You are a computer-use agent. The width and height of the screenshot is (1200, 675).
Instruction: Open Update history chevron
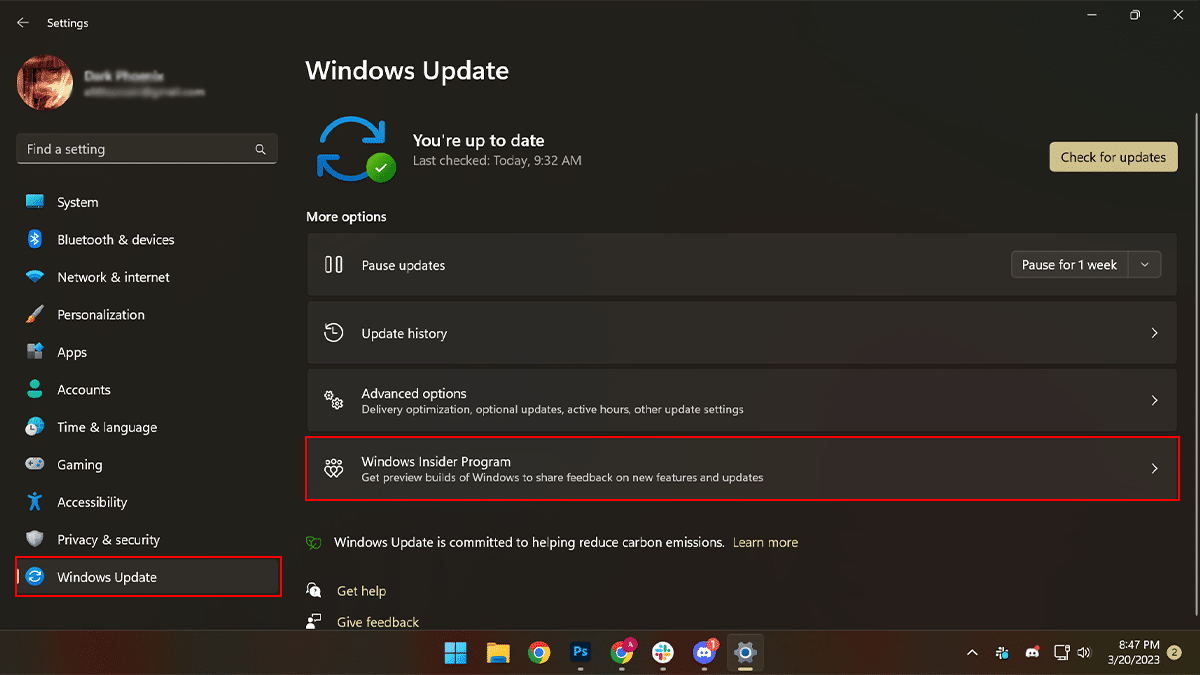pyautogui.click(x=1154, y=333)
